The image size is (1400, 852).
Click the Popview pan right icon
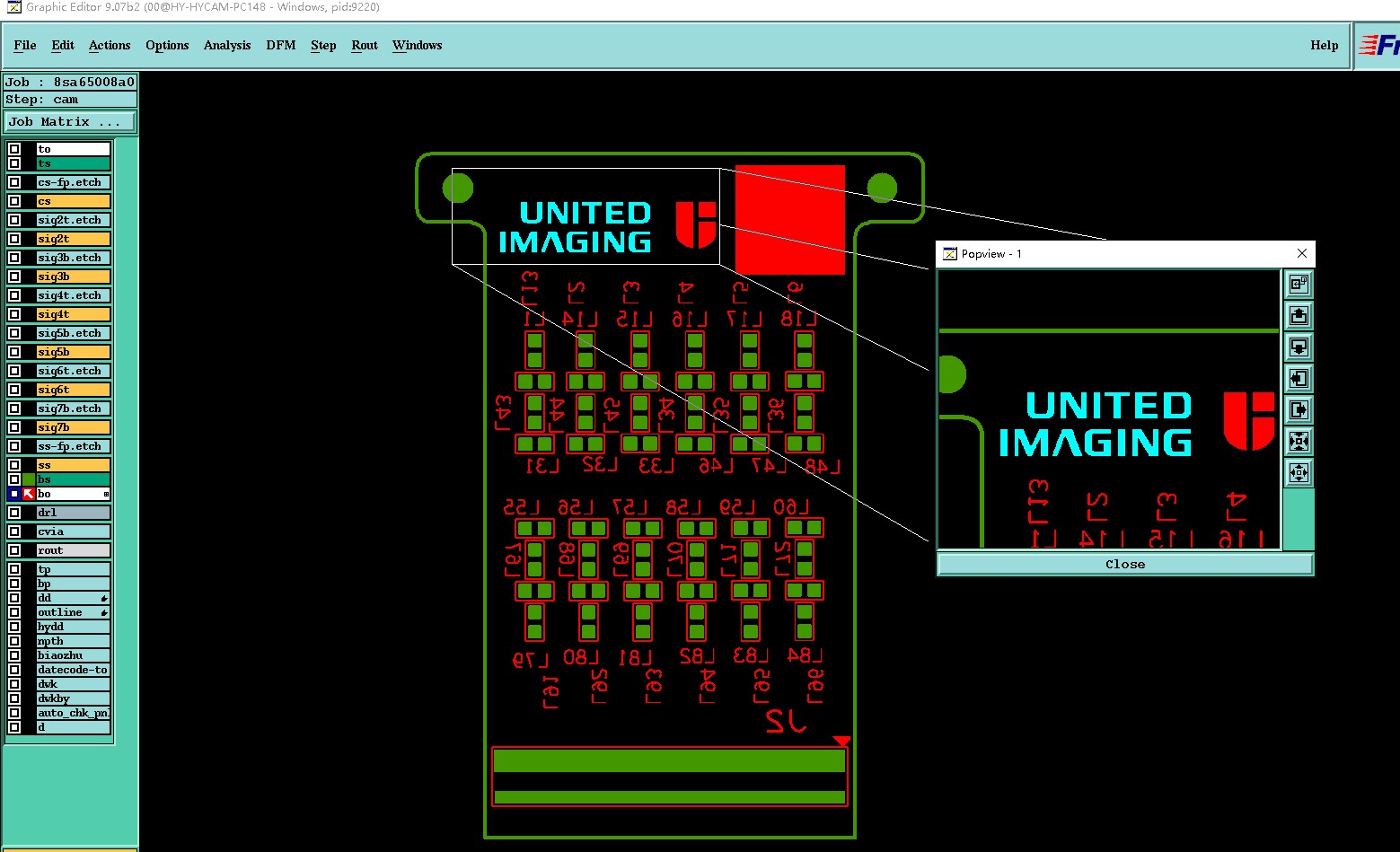pos(1299,410)
